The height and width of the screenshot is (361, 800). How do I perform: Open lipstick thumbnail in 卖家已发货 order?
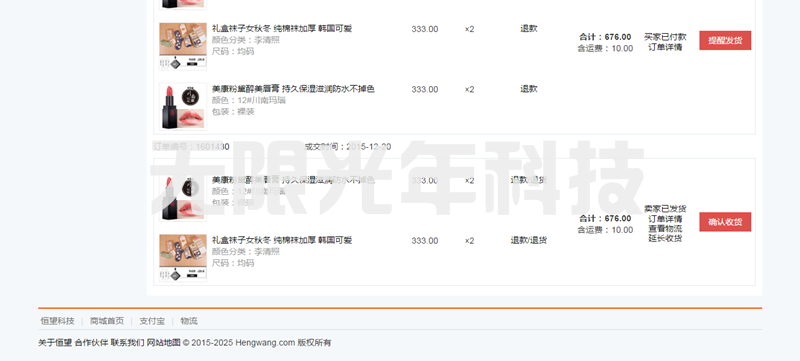[183, 197]
